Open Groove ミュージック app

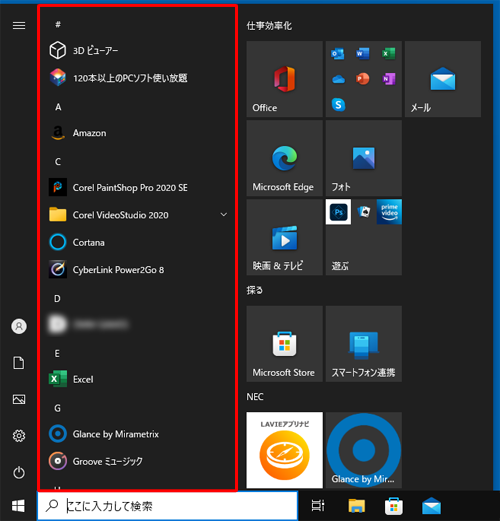(137, 461)
